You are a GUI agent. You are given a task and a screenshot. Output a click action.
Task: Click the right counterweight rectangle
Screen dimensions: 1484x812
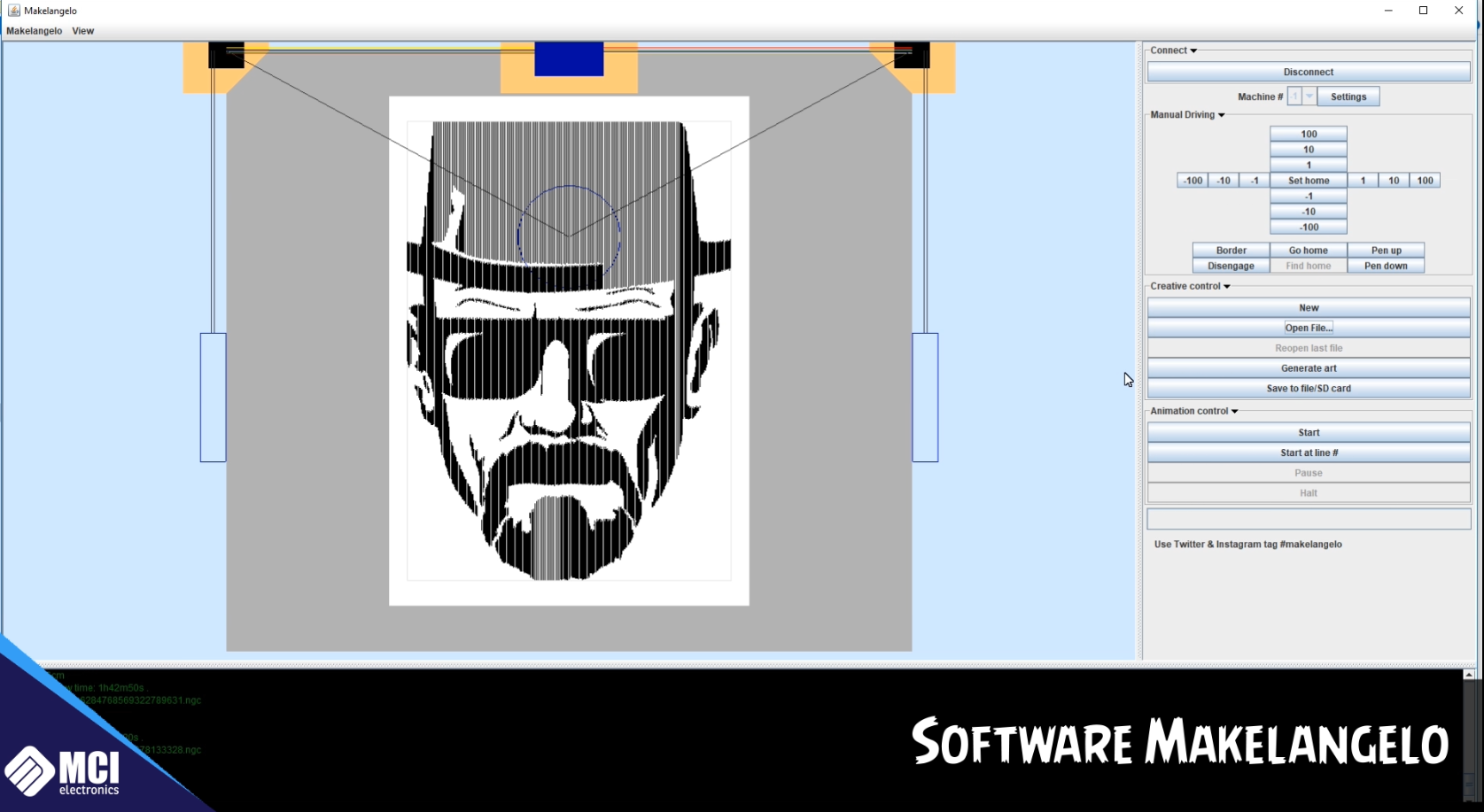pos(925,398)
